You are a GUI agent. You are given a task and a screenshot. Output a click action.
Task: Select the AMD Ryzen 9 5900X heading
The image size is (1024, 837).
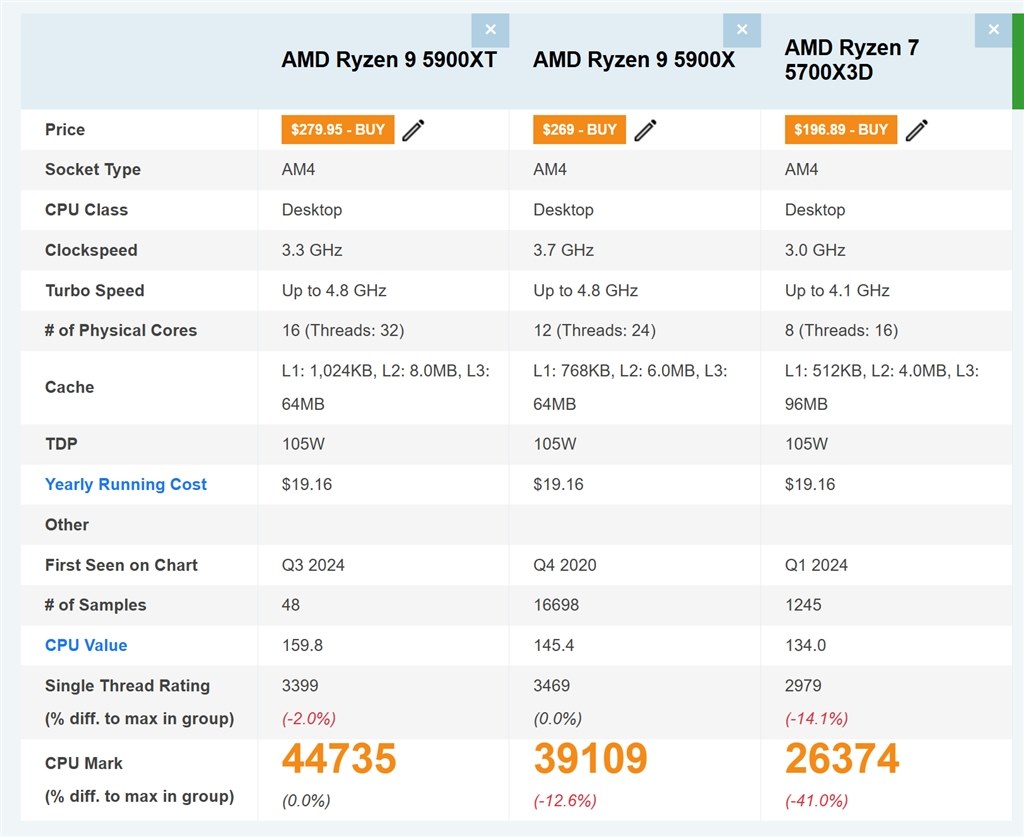click(633, 59)
